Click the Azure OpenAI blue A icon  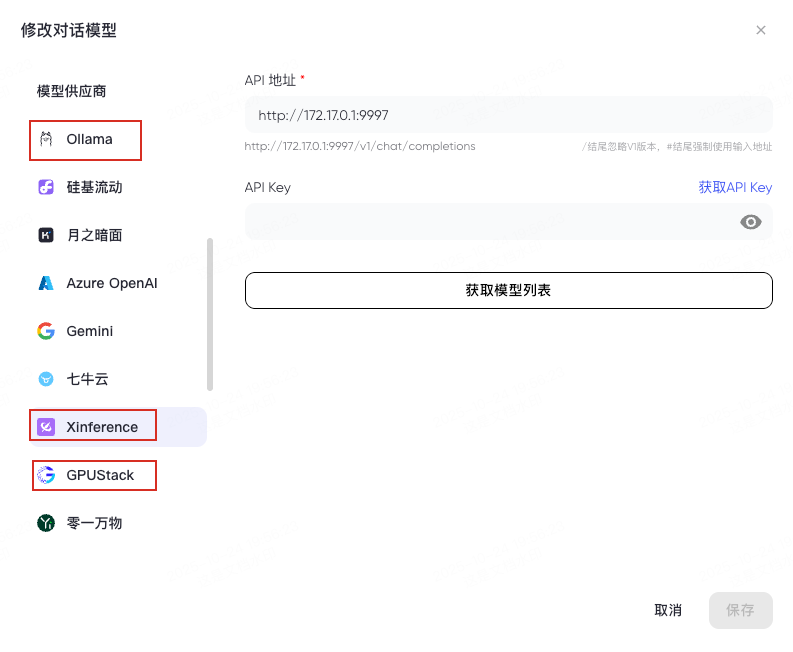click(x=46, y=283)
